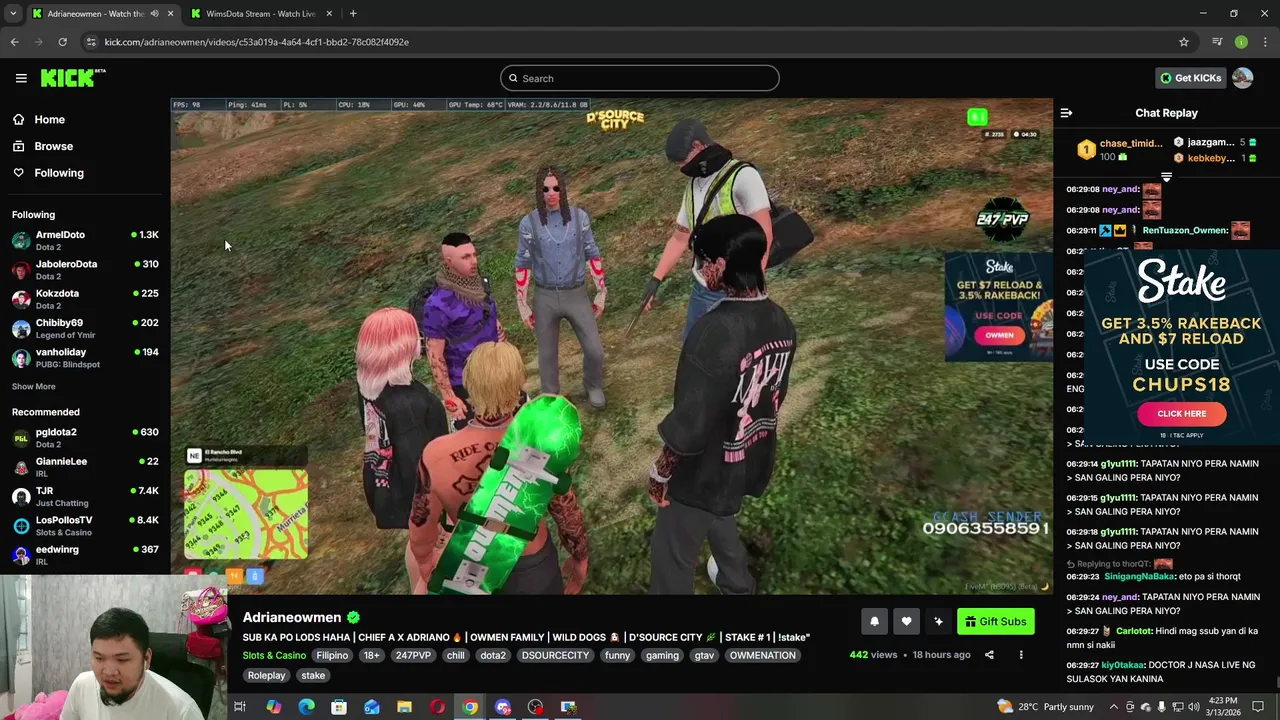Select the gtav tag
The image size is (1280, 720).
tap(704, 655)
